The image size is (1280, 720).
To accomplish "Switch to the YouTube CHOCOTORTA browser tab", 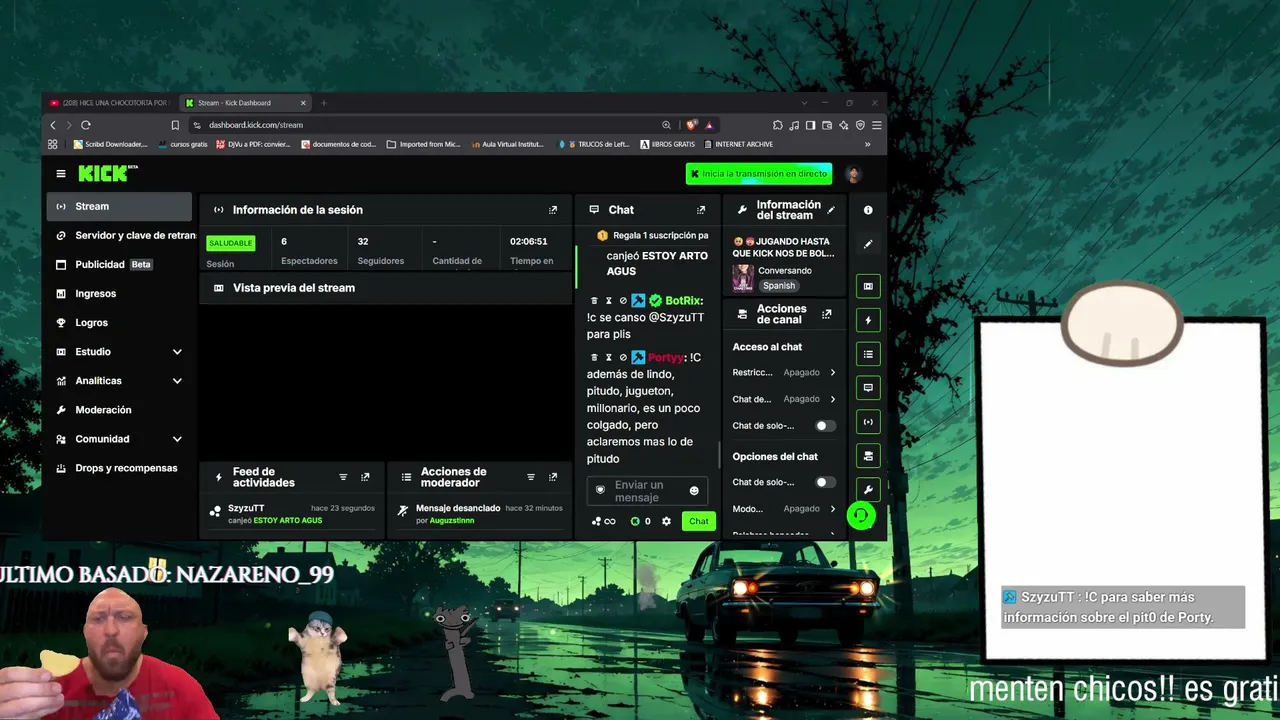I will (110, 103).
